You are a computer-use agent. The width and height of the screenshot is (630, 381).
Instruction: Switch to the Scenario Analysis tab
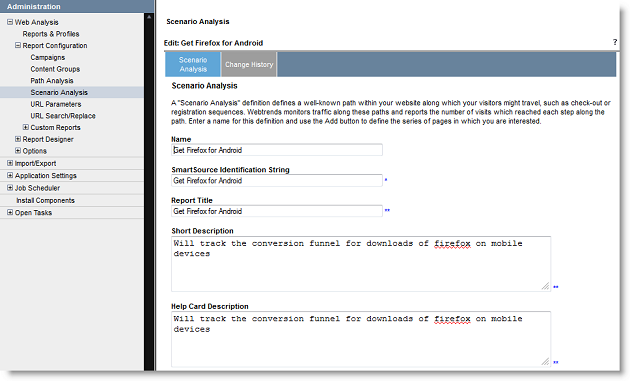click(x=193, y=64)
